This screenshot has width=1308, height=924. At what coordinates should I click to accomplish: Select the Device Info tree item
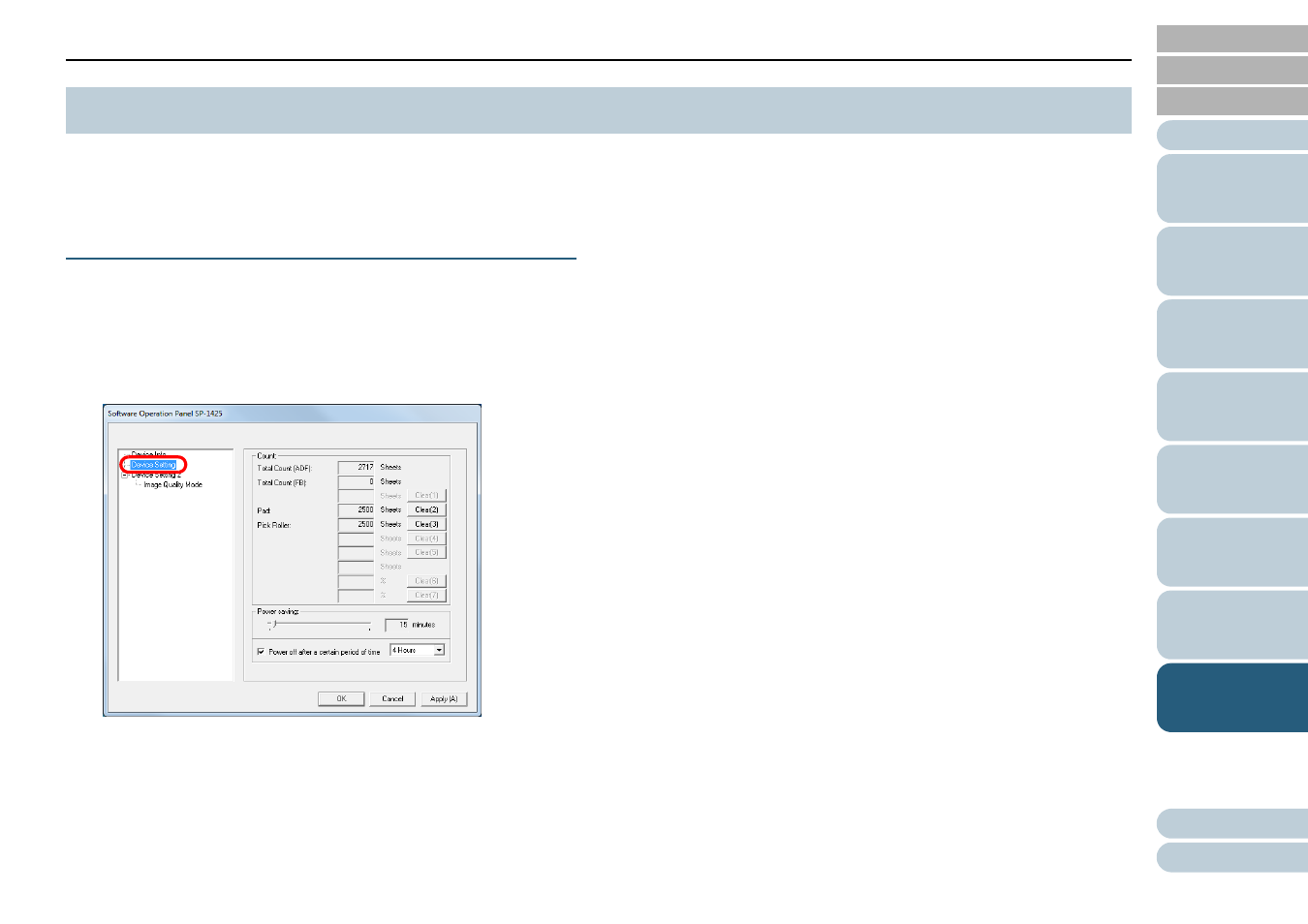point(148,454)
